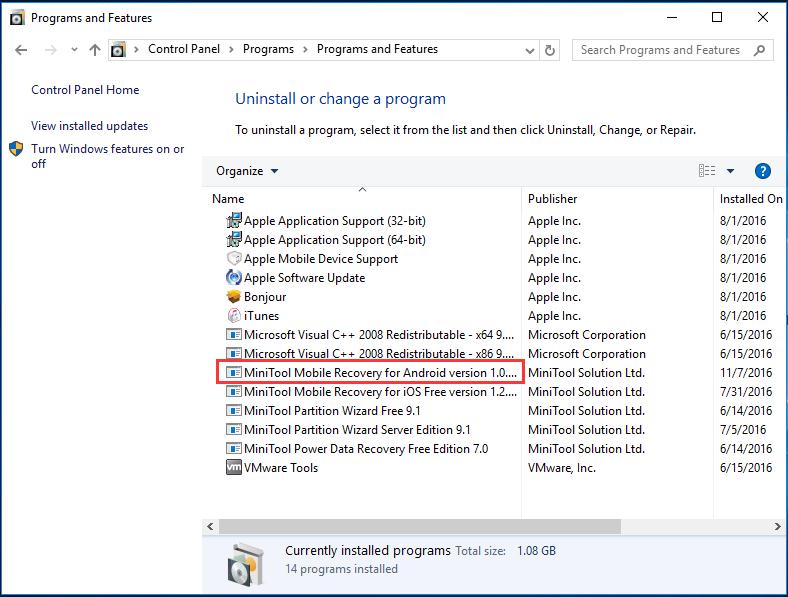
Task: Select MiniTool Partition Wizard Free 9.1
Action: tap(332, 411)
